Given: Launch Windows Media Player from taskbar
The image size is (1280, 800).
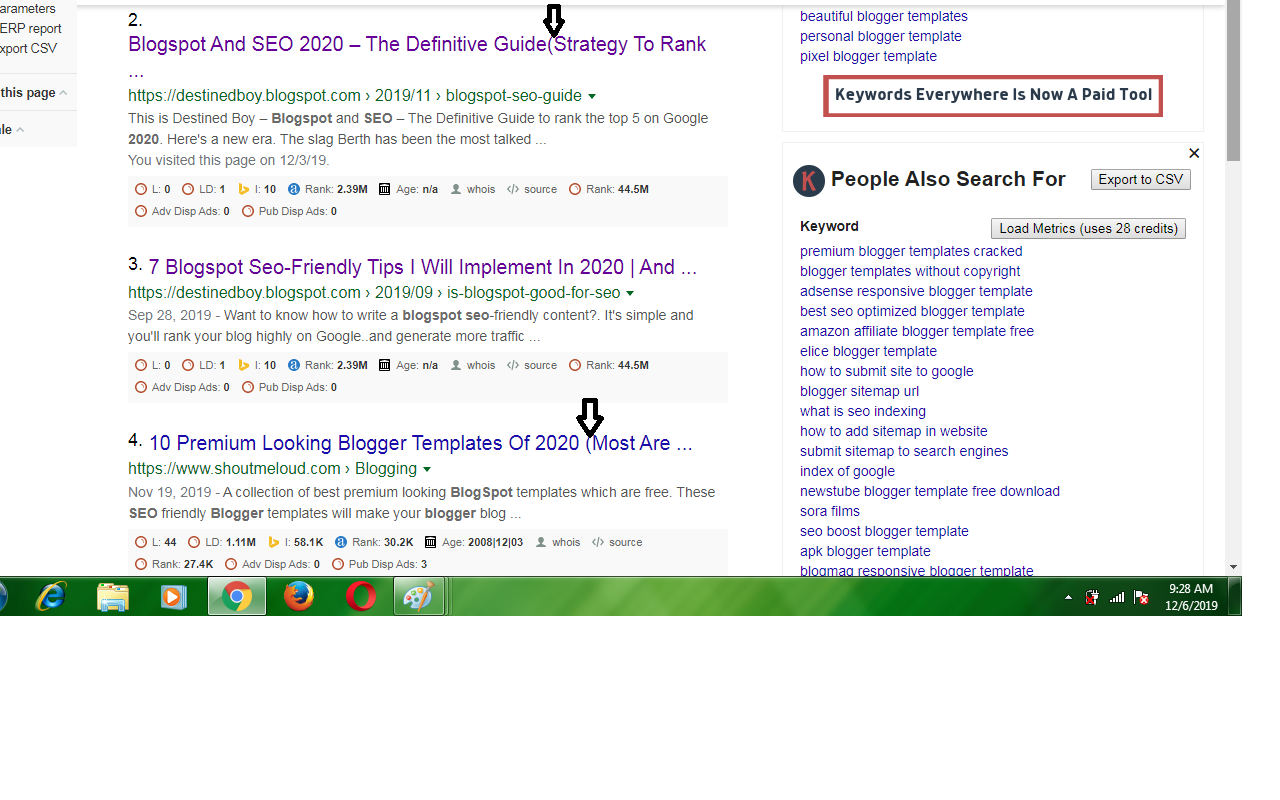Looking at the screenshot, I should [174, 597].
